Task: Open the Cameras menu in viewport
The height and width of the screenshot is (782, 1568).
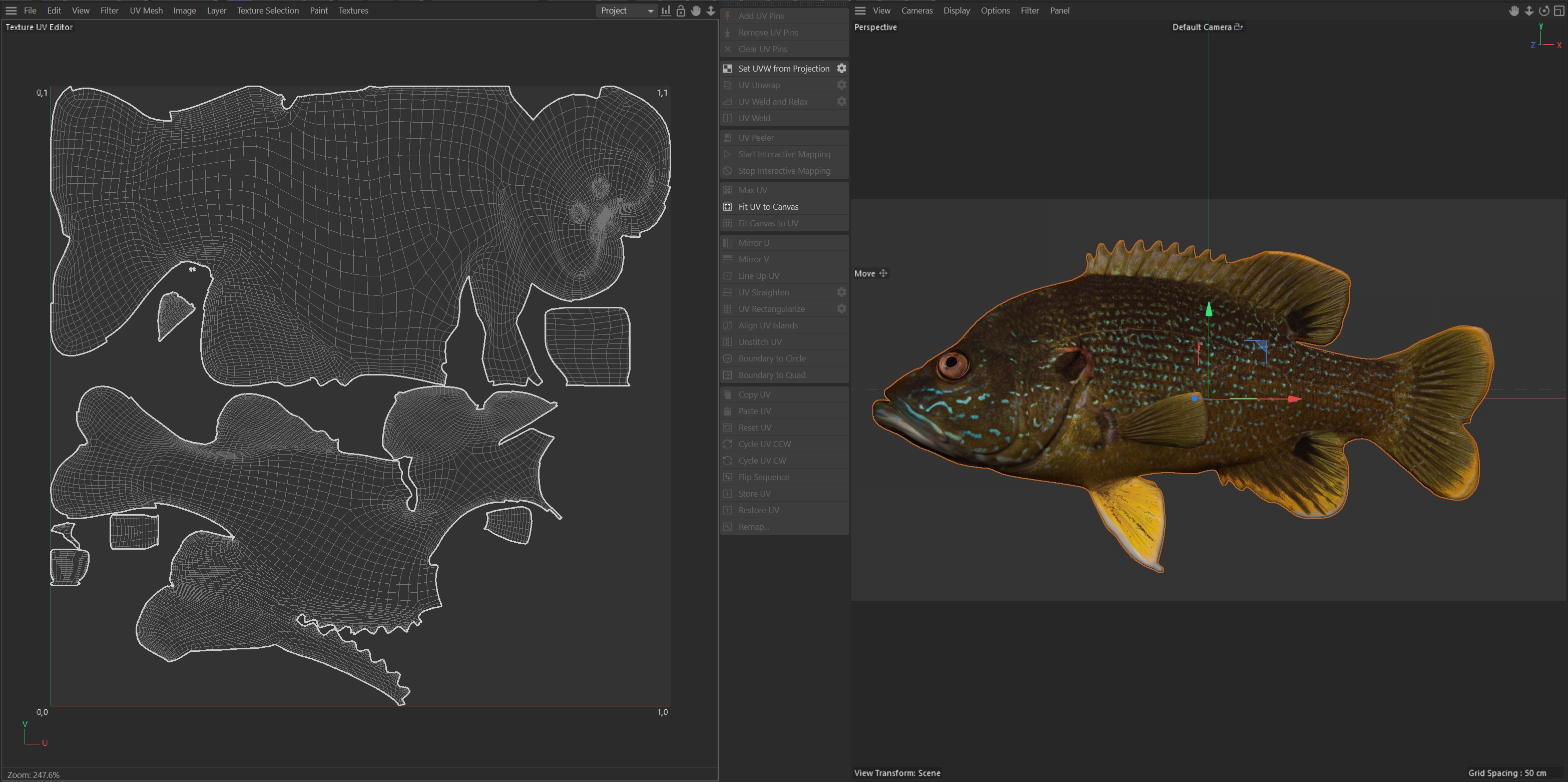Action: click(917, 11)
